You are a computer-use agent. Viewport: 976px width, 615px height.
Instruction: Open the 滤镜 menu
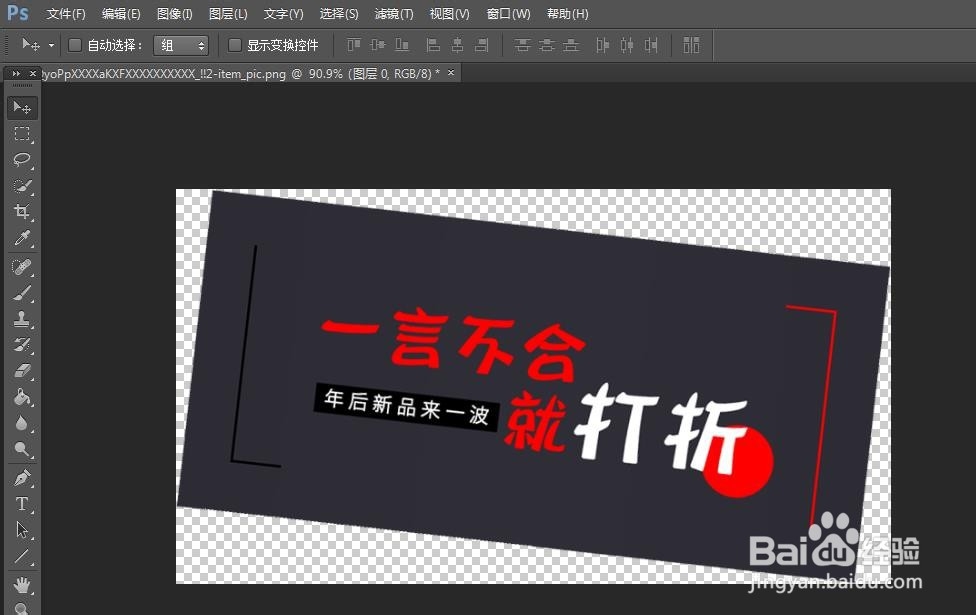(392, 13)
